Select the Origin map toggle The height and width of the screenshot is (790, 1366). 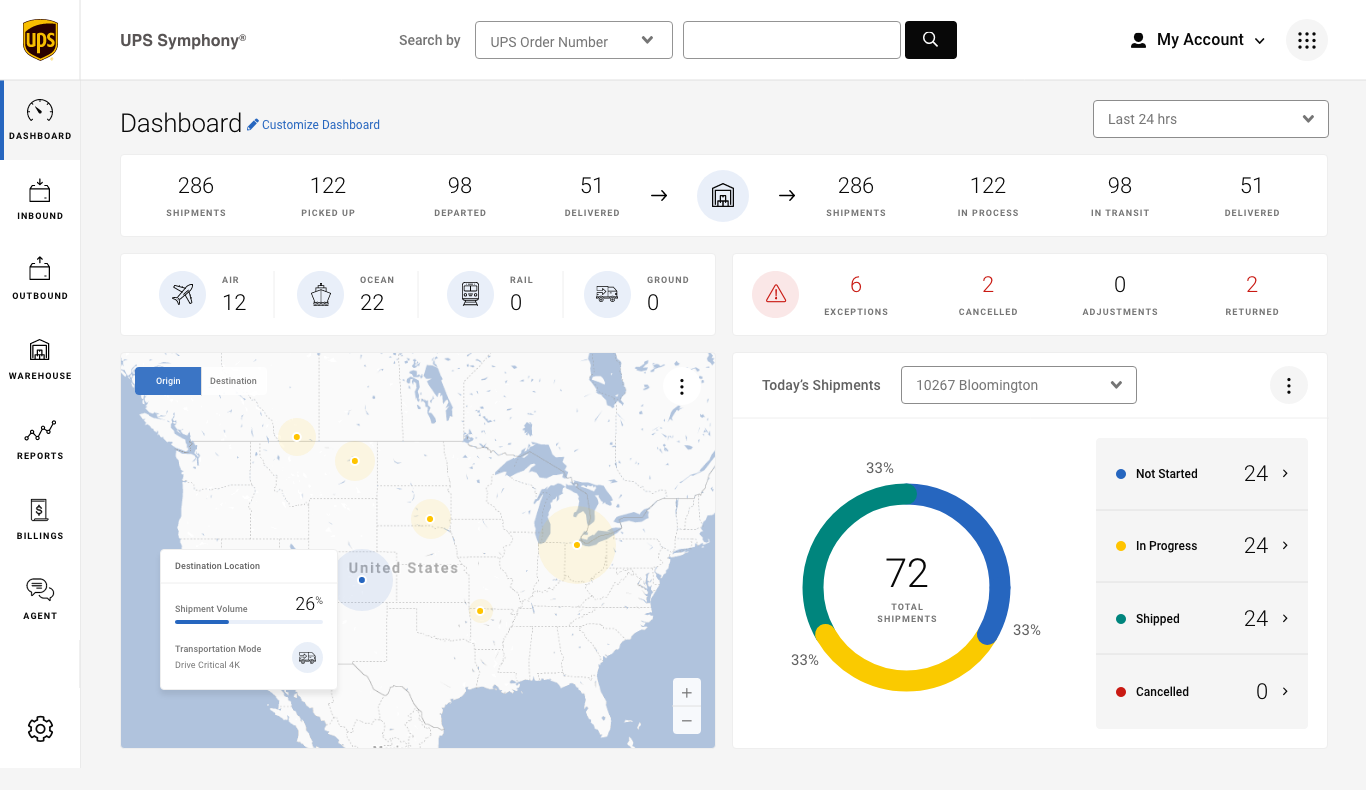tap(168, 381)
